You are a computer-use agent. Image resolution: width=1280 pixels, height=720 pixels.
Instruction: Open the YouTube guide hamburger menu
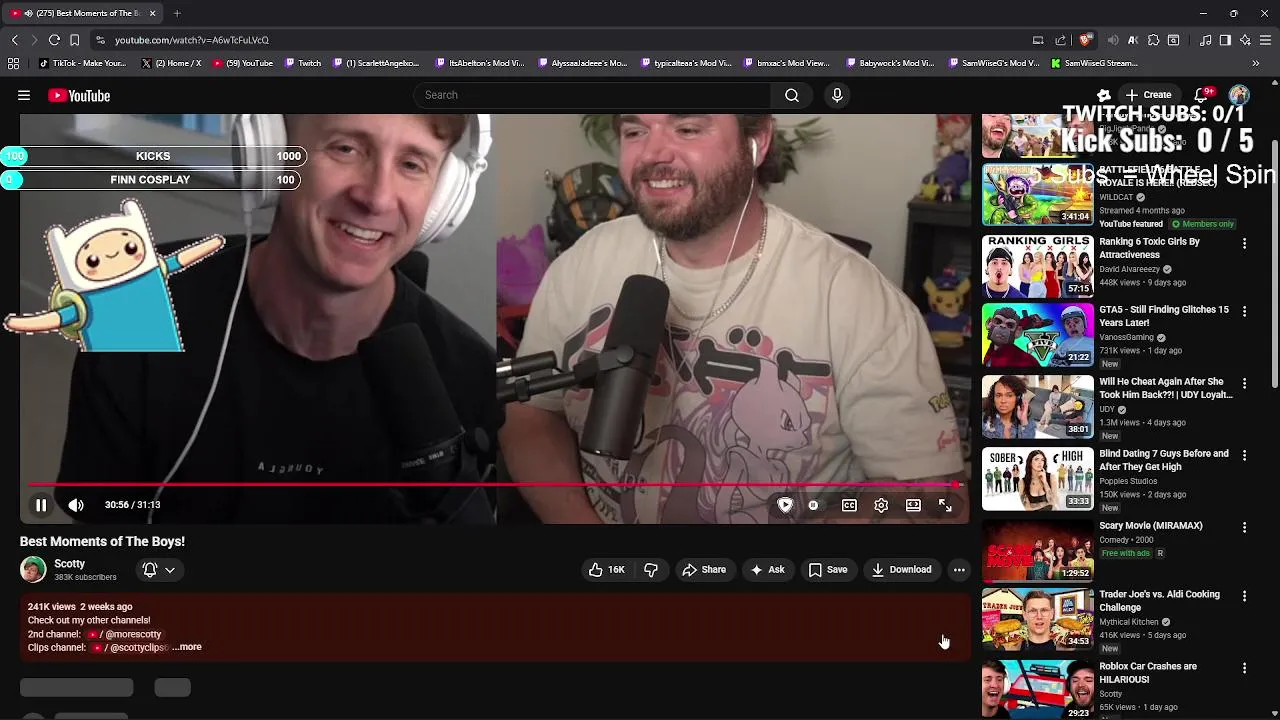coord(24,95)
